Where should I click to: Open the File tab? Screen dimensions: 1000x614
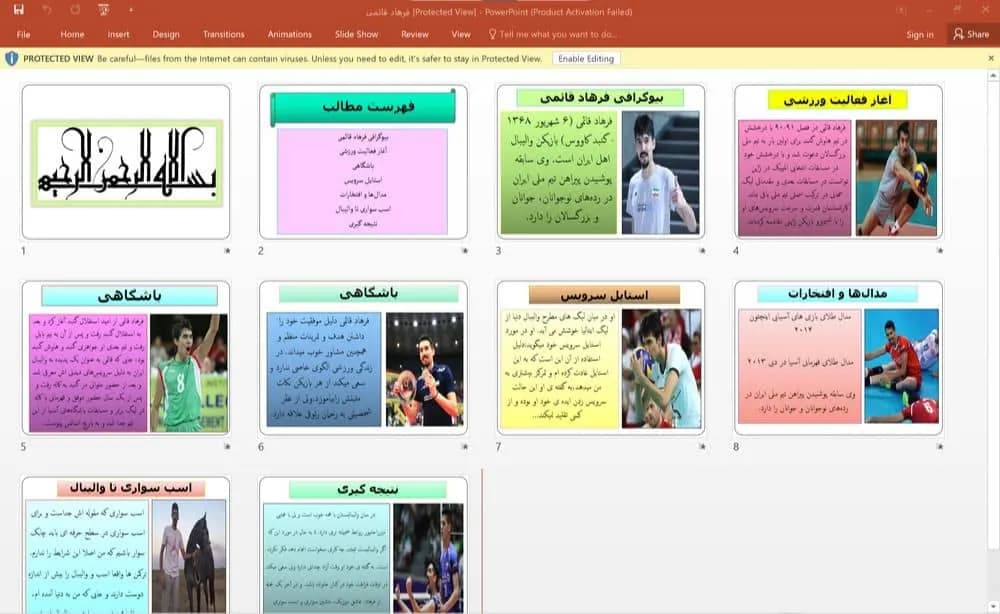(24, 34)
